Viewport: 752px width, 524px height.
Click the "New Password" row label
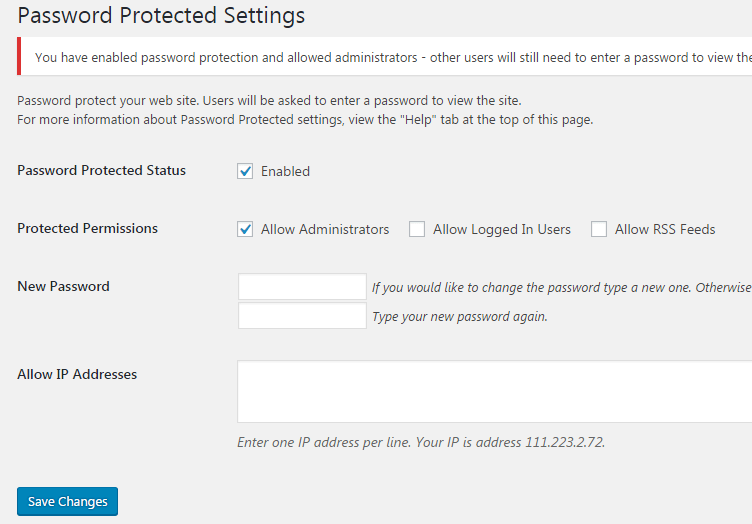click(63, 286)
